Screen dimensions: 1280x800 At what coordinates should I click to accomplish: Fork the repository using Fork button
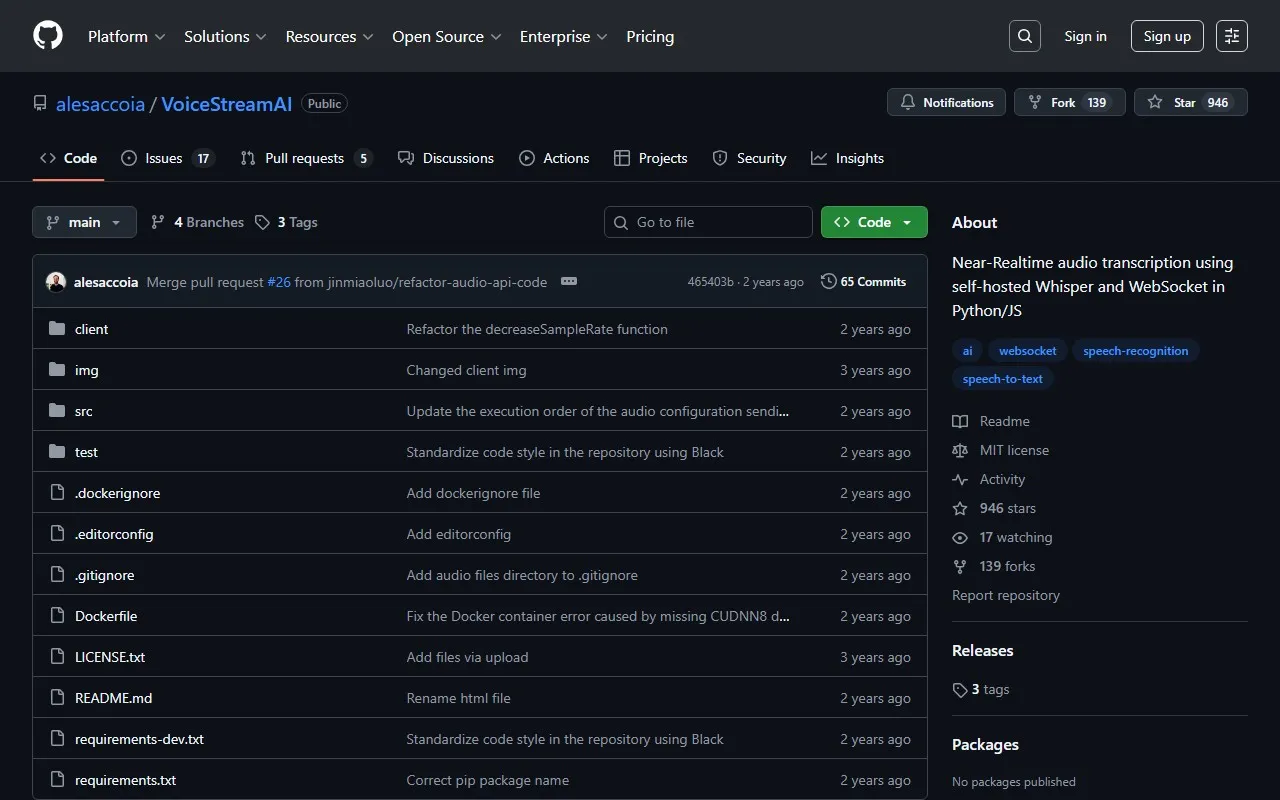[1069, 103]
